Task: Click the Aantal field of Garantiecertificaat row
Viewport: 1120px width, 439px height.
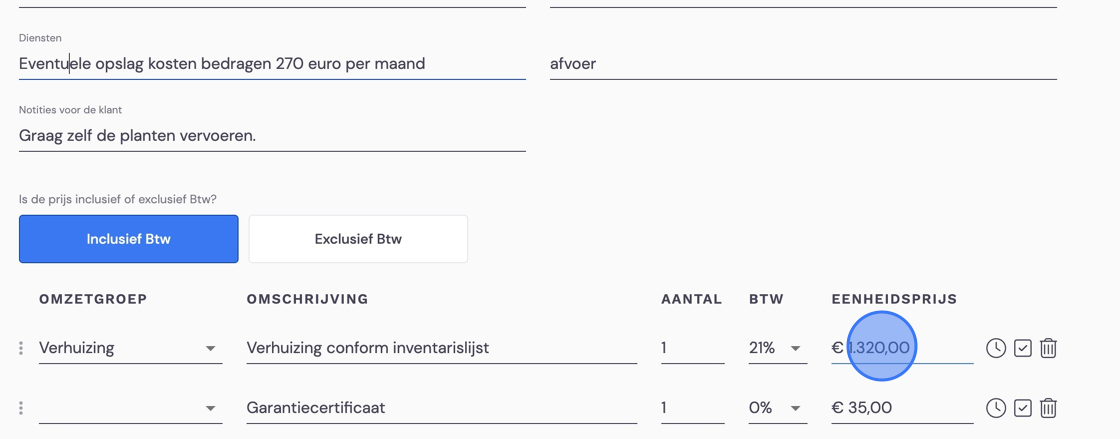Action: [693, 408]
